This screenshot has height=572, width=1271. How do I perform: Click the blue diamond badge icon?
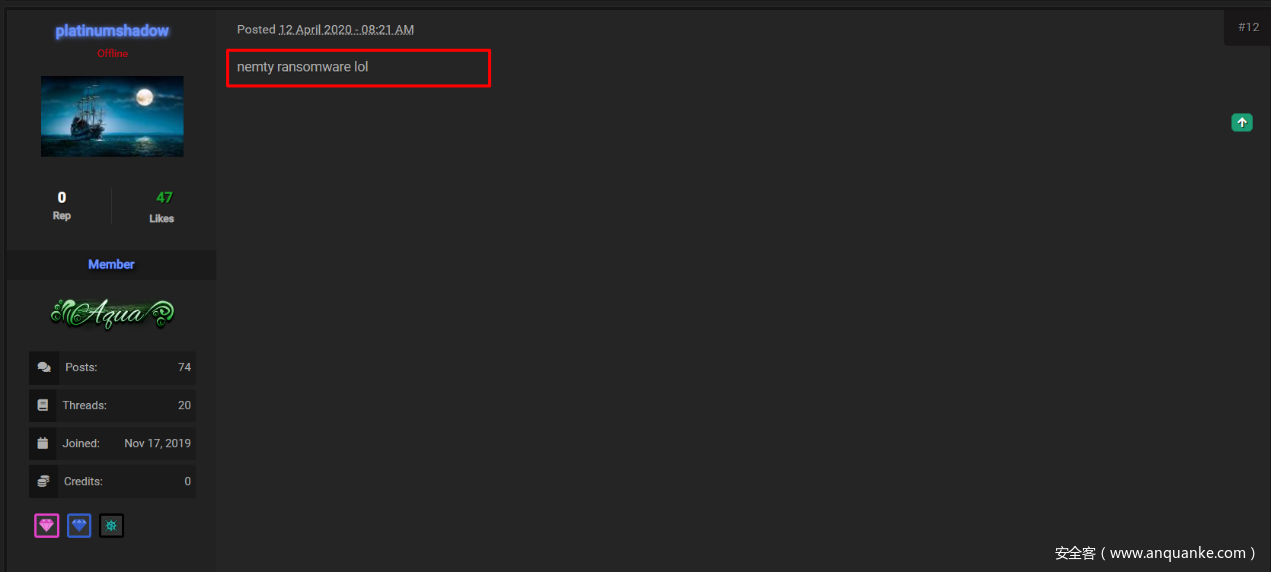79,525
